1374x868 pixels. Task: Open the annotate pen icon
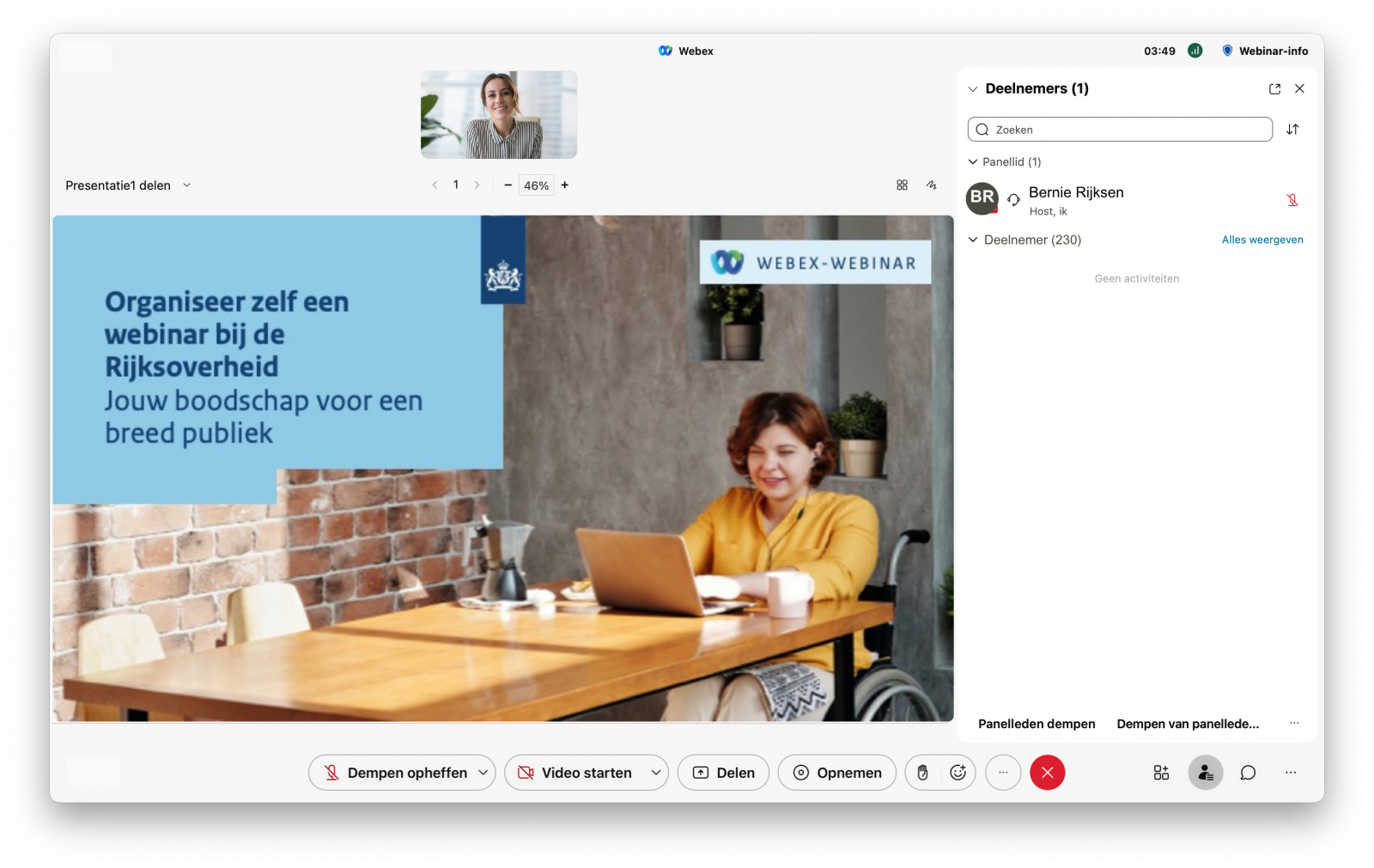click(x=931, y=185)
